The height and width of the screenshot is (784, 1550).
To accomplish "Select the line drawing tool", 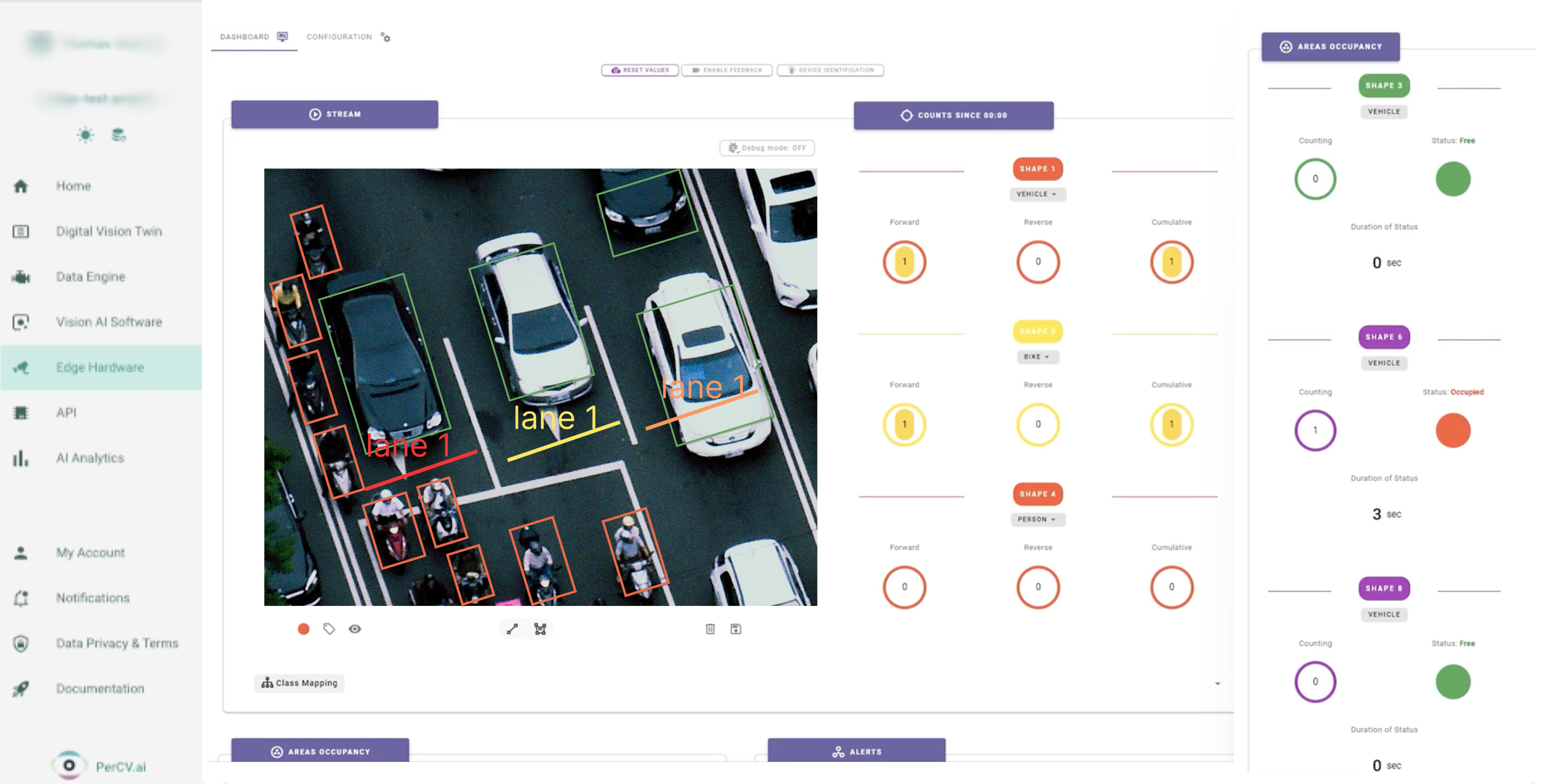I will click(512, 629).
